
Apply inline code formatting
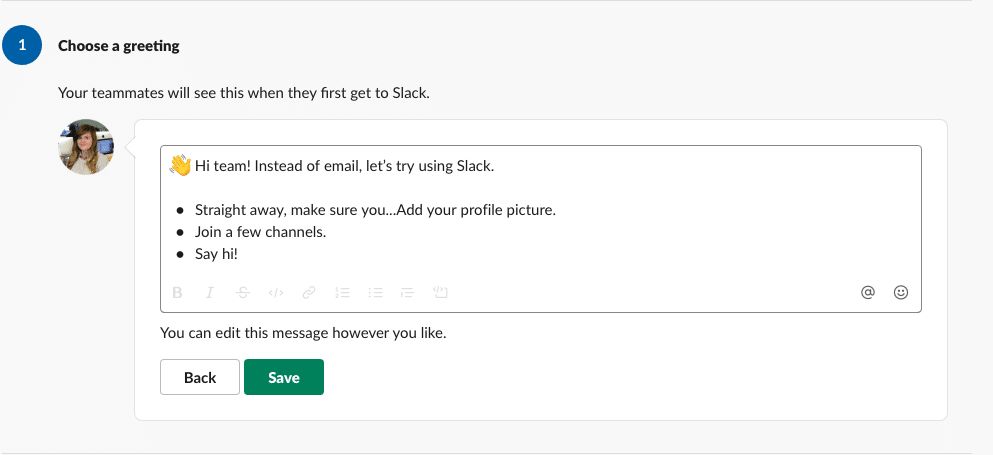click(x=276, y=292)
